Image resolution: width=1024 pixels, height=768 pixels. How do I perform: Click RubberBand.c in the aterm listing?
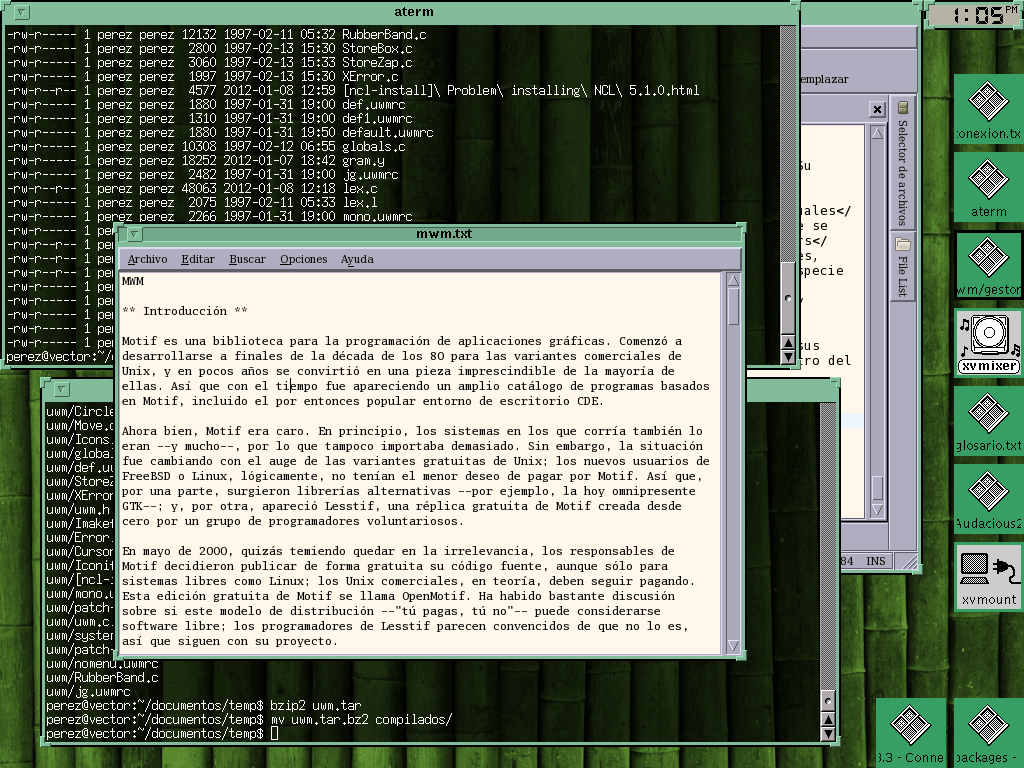384,35
